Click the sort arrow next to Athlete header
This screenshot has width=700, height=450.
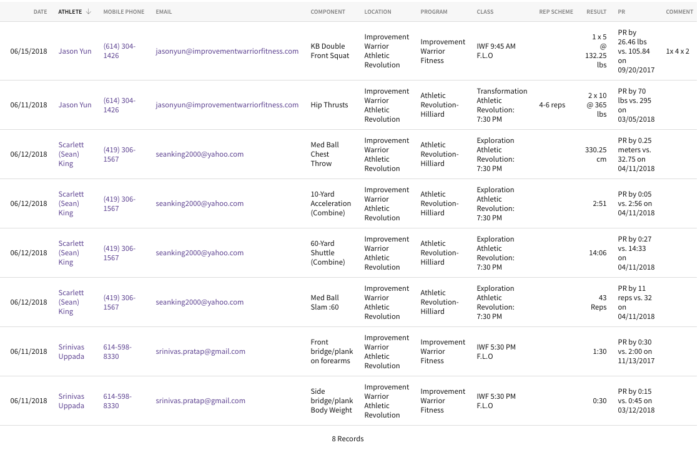click(x=88, y=12)
